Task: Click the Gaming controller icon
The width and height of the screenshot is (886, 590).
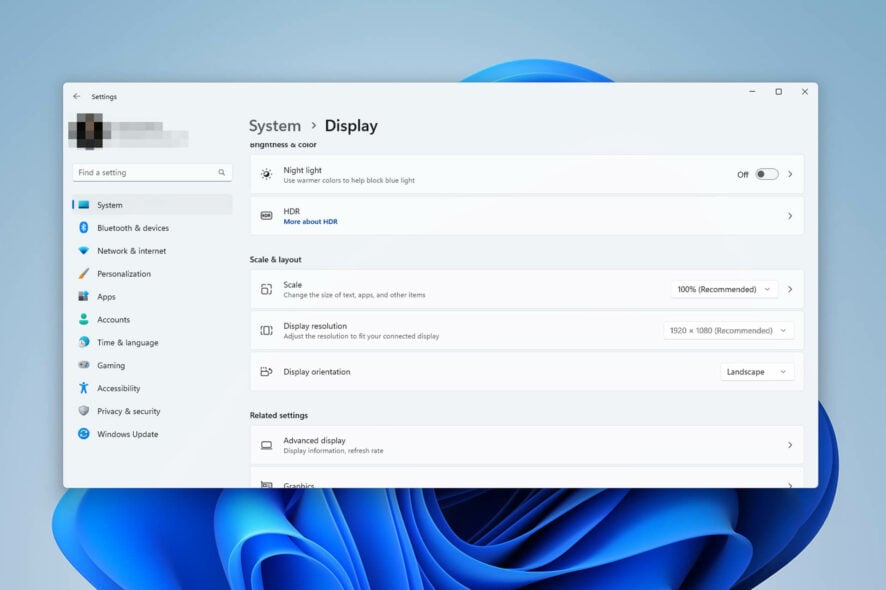Action: coord(84,365)
